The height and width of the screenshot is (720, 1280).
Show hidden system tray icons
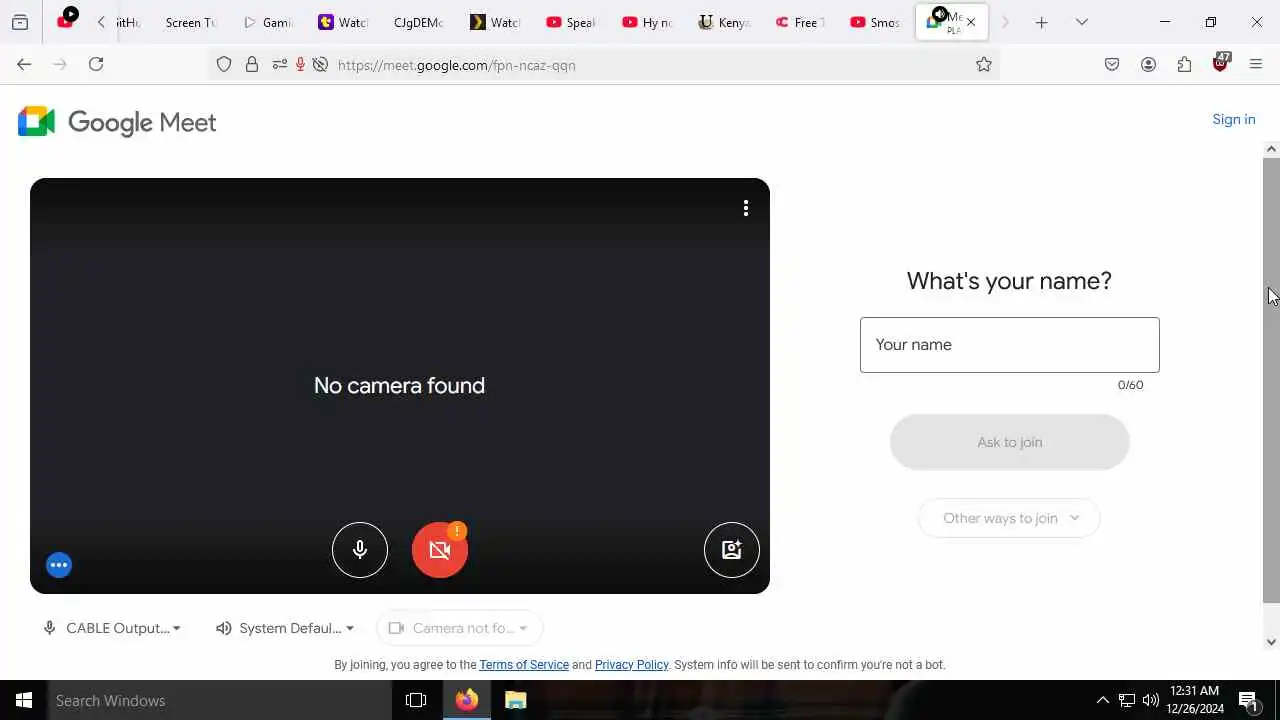pos(1102,700)
